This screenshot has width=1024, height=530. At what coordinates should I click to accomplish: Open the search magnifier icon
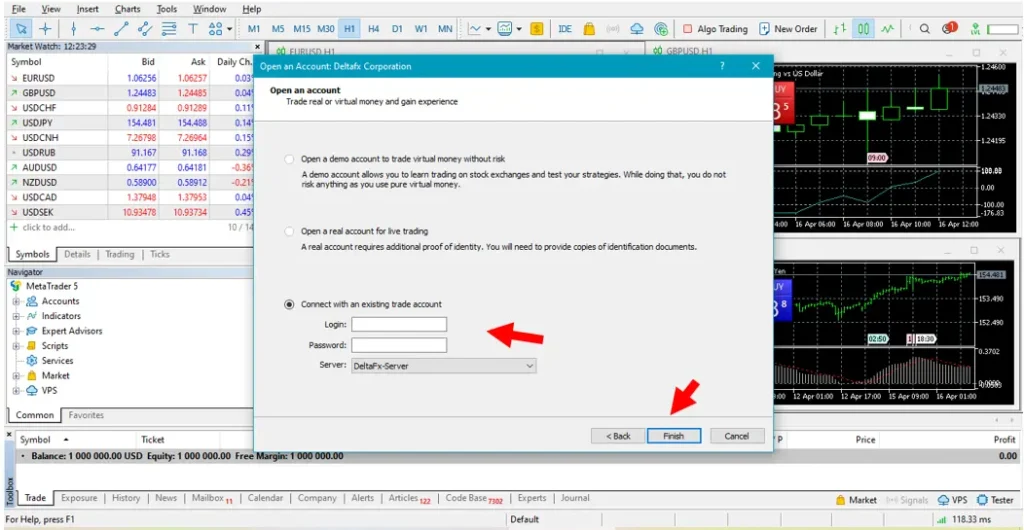tap(925, 29)
